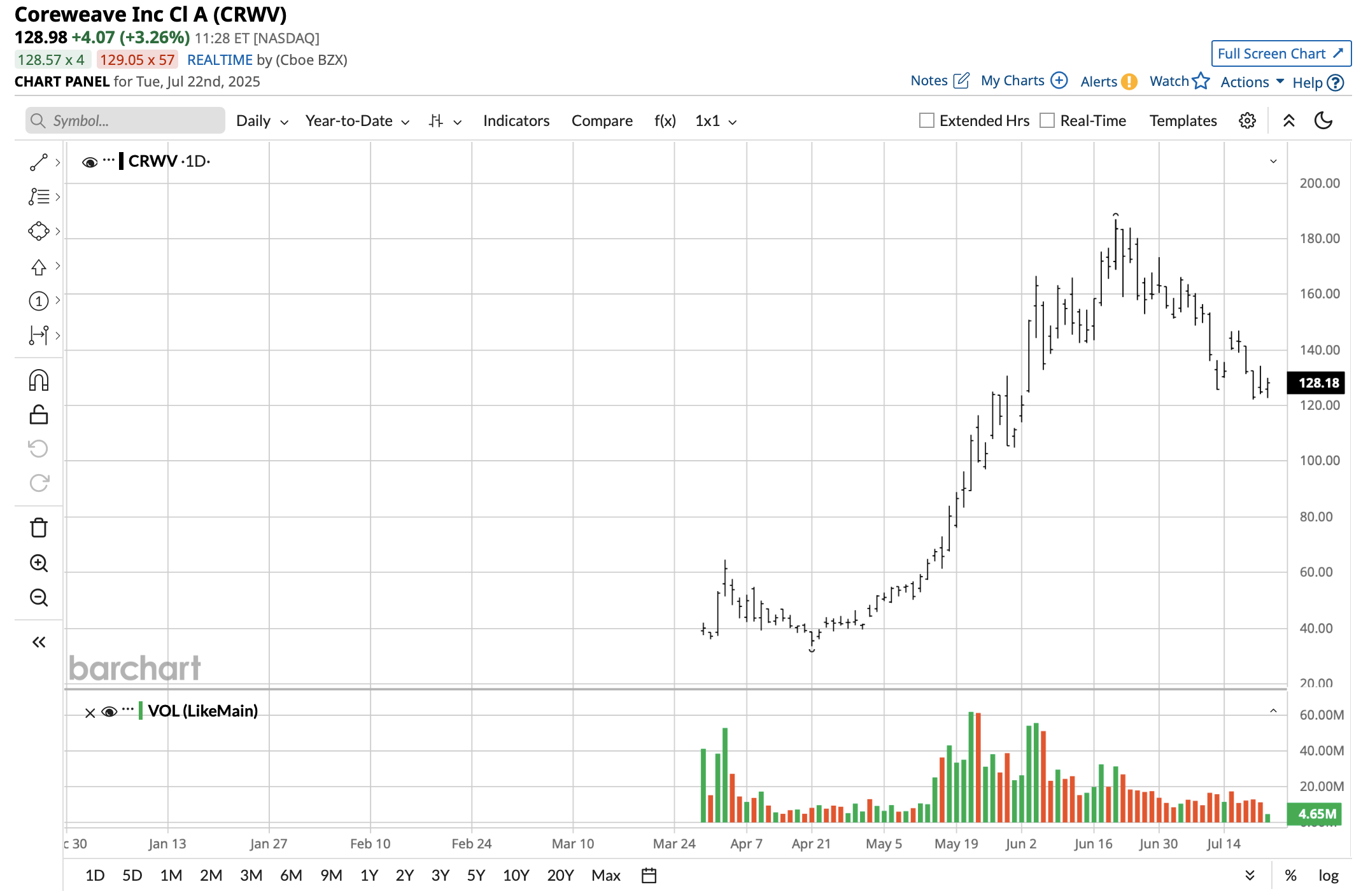Image resolution: width=1361 pixels, height=896 pixels.
Task: Open the Templates menu
Action: [1183, 121]
